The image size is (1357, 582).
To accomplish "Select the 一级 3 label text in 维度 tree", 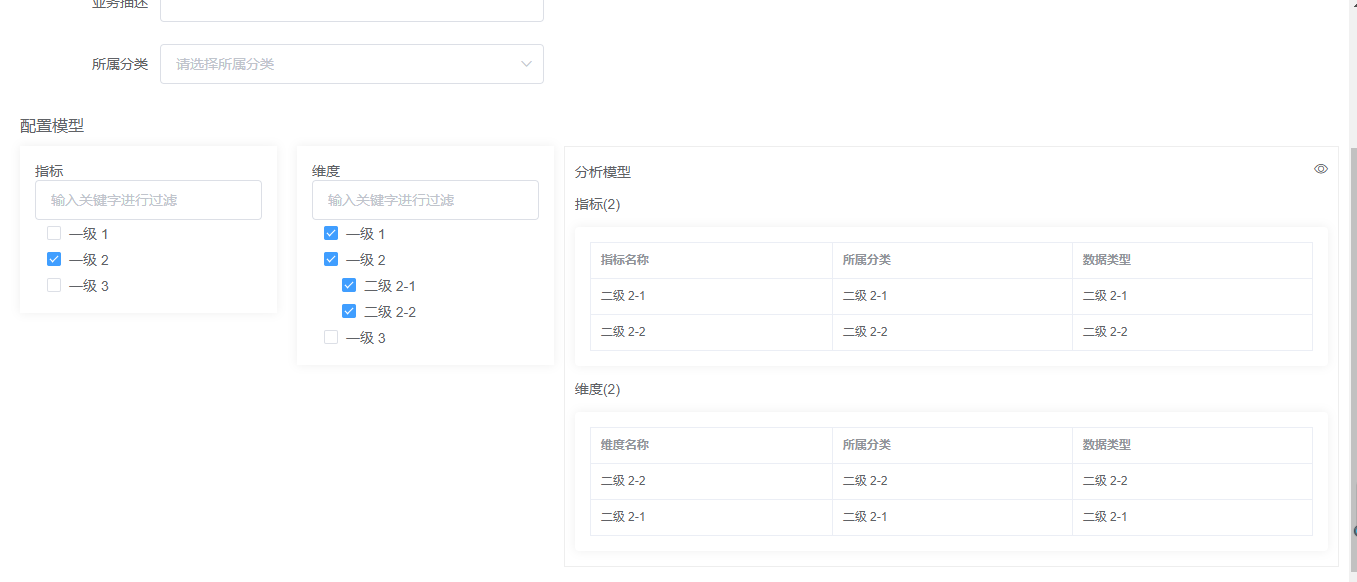I will (x=366, y=338).
